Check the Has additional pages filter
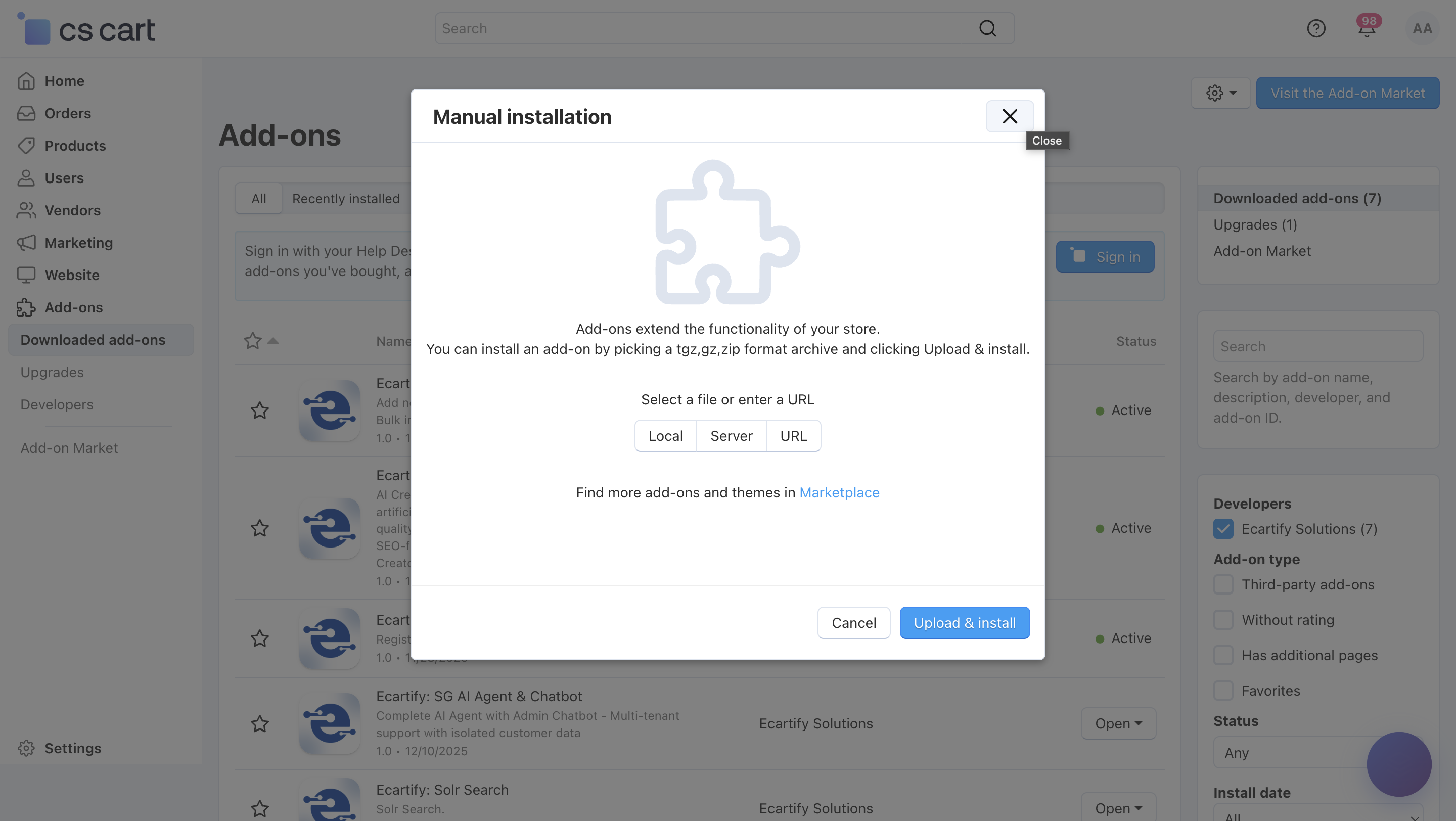This screenshot has height=821, width=1456. (x=1223, y=656)
